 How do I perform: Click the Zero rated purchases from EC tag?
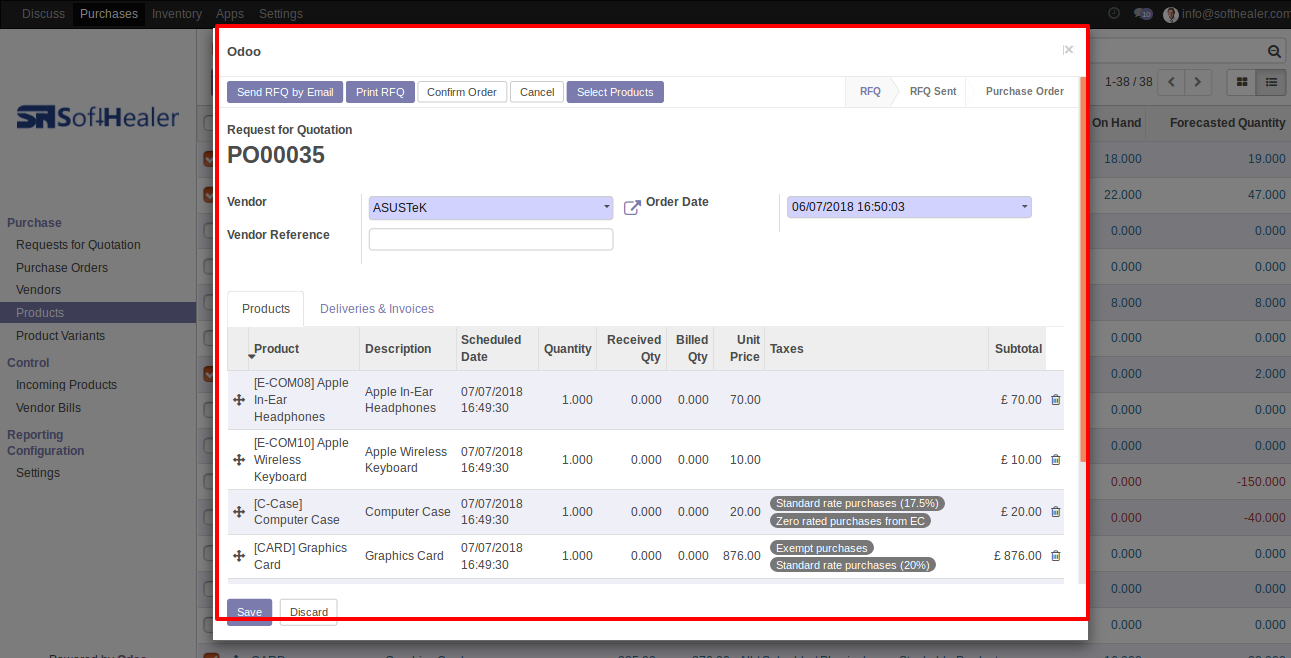[x=850, y=521]
